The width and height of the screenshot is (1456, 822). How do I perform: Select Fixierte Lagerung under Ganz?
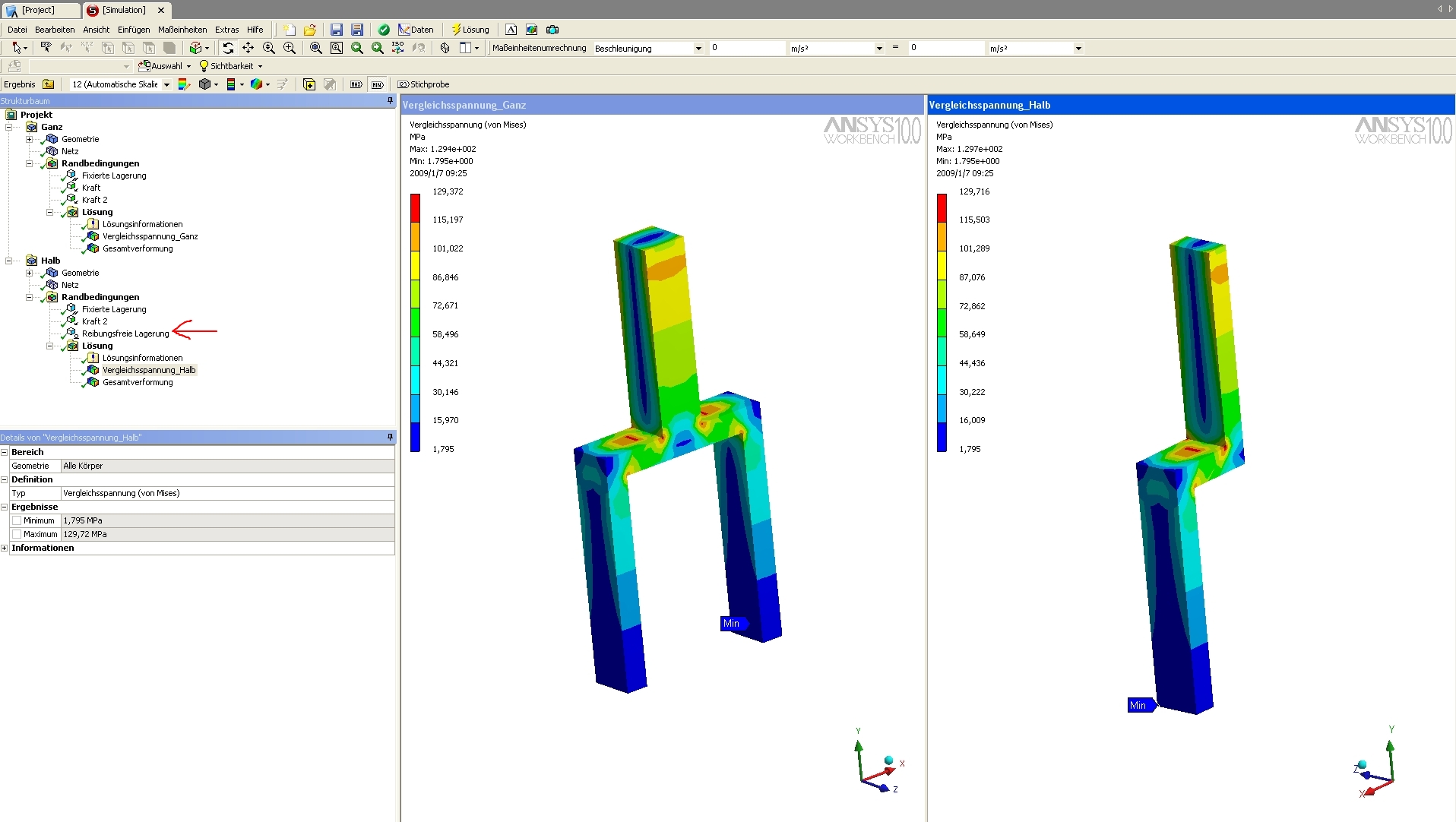(114, 175)
